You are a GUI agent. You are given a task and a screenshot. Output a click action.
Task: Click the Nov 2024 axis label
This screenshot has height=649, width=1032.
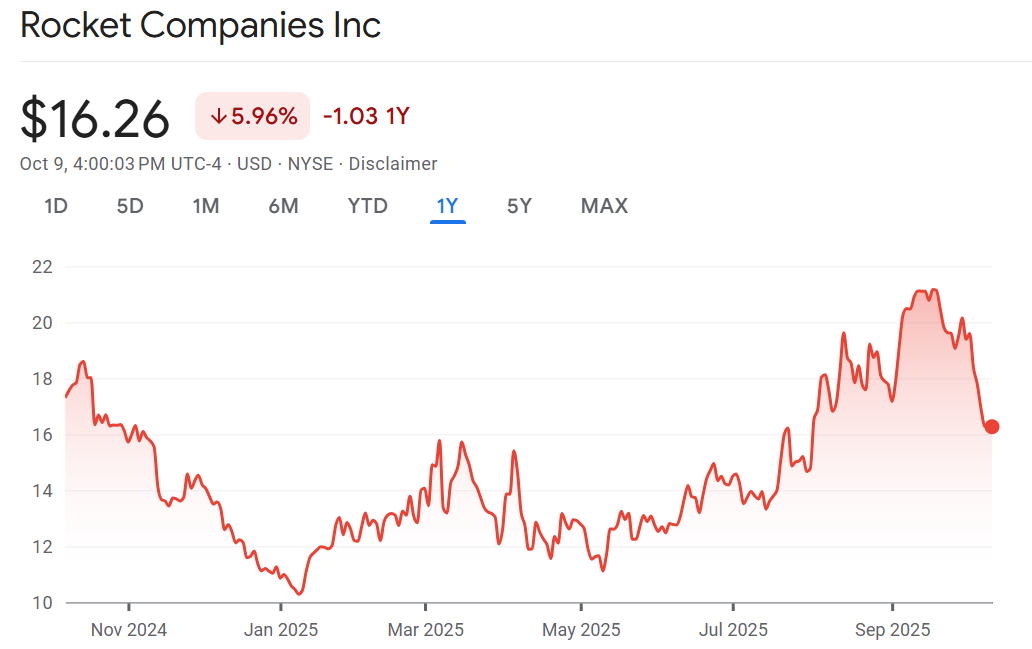point(129,630)
